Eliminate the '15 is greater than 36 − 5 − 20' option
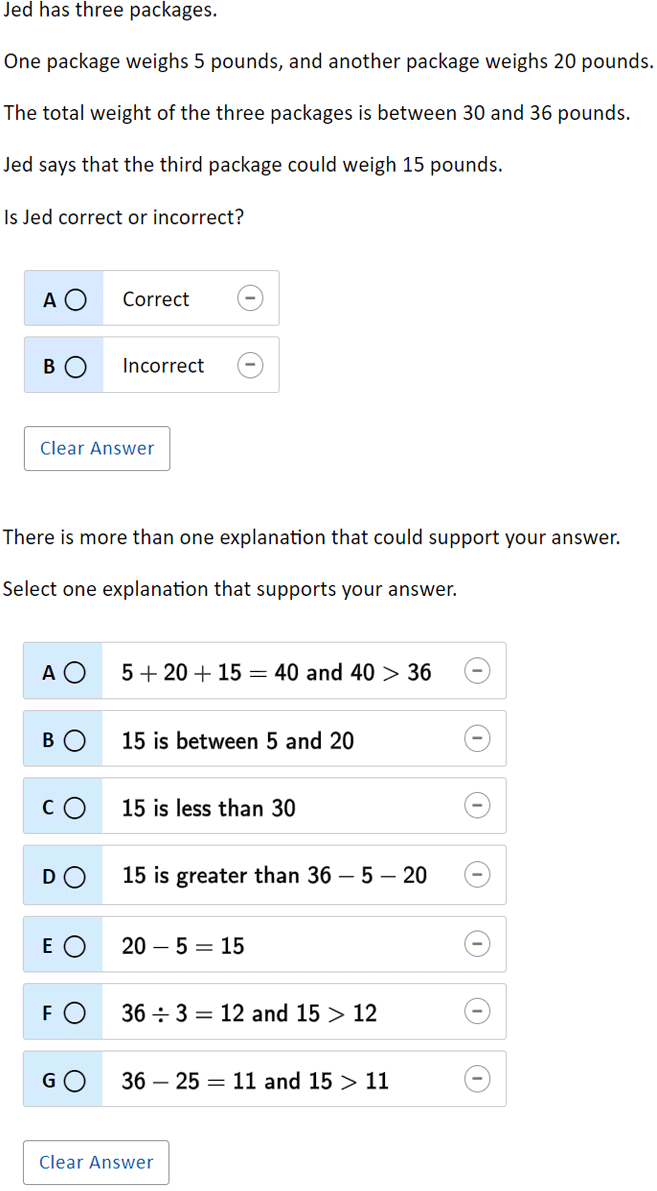The image size is (657, 1191). point(477,875)
